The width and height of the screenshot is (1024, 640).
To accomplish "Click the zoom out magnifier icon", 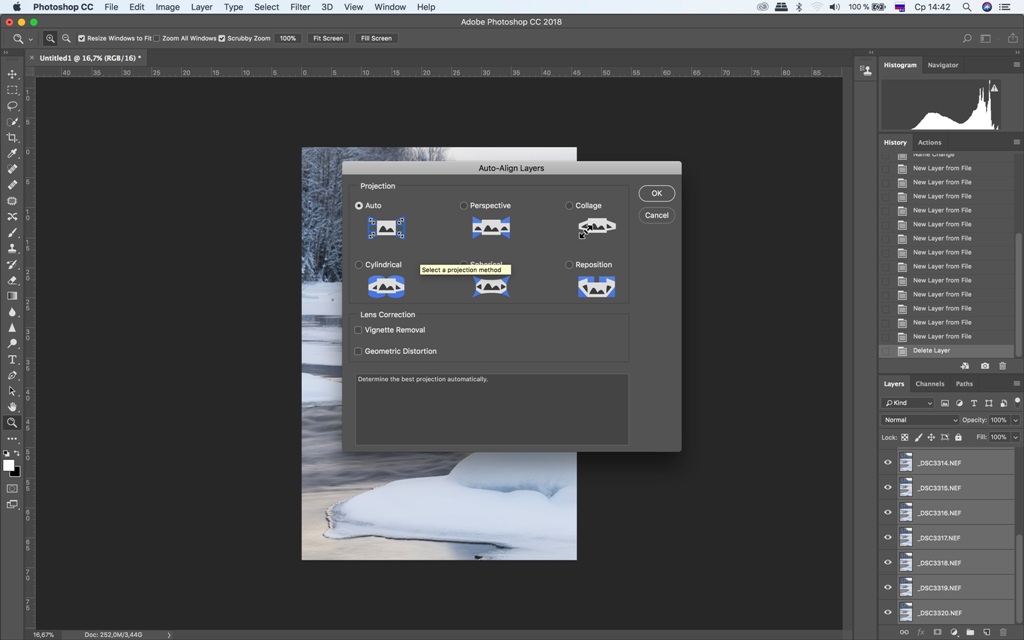I will [x=66, y=38].
